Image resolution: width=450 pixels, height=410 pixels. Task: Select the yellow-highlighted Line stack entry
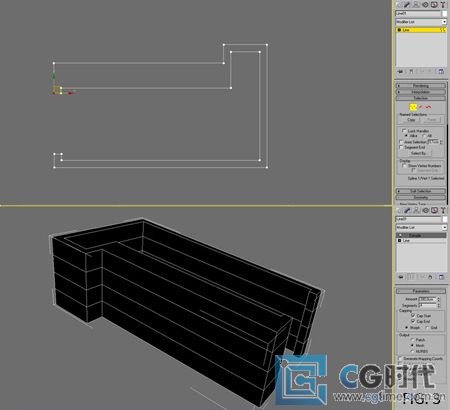click(421, 30)
